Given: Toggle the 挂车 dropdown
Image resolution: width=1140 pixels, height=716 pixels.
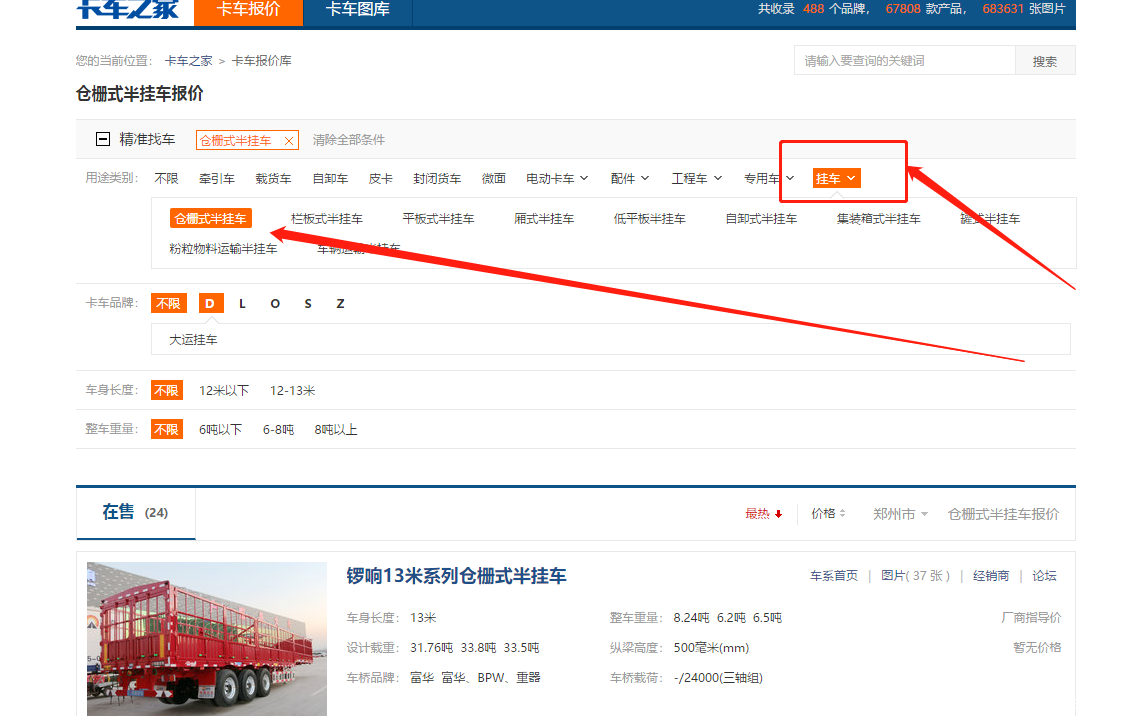Looking at the screenshot, I should (x=837, y=178).
